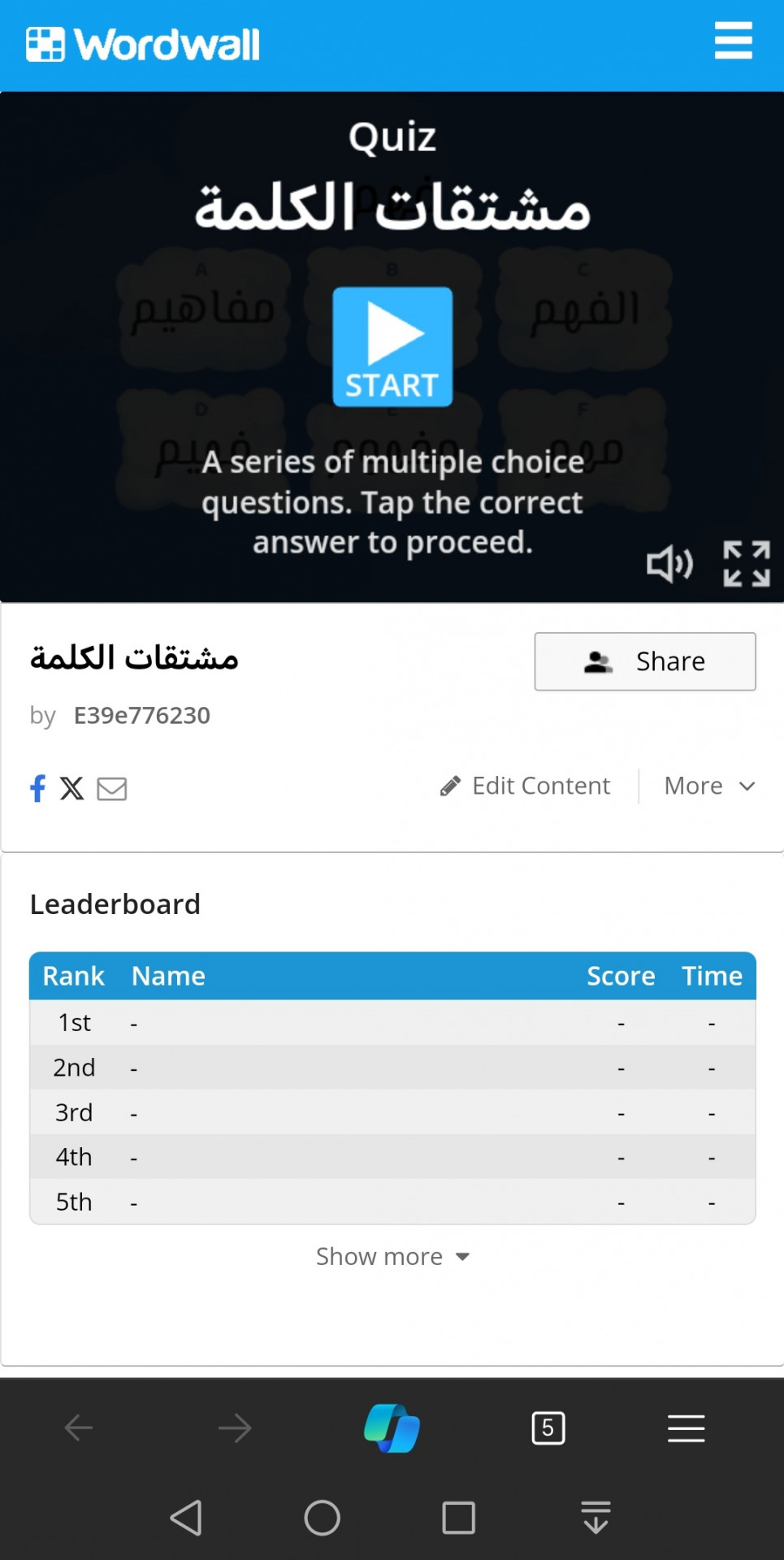
Task: Start the quiz with the START button
Action: 392,347
